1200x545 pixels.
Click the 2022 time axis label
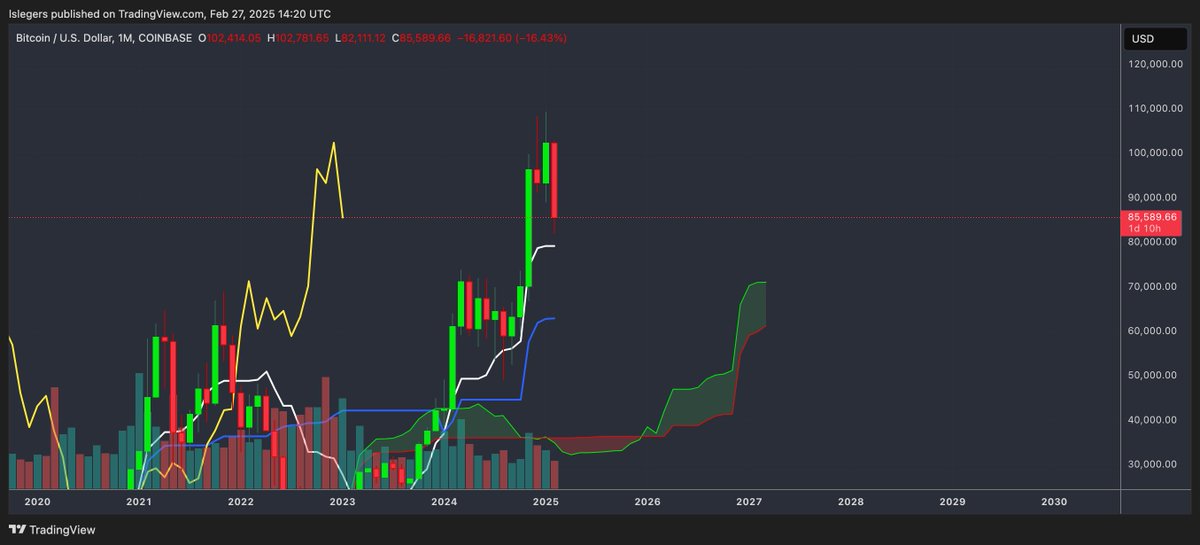[240, 501]
